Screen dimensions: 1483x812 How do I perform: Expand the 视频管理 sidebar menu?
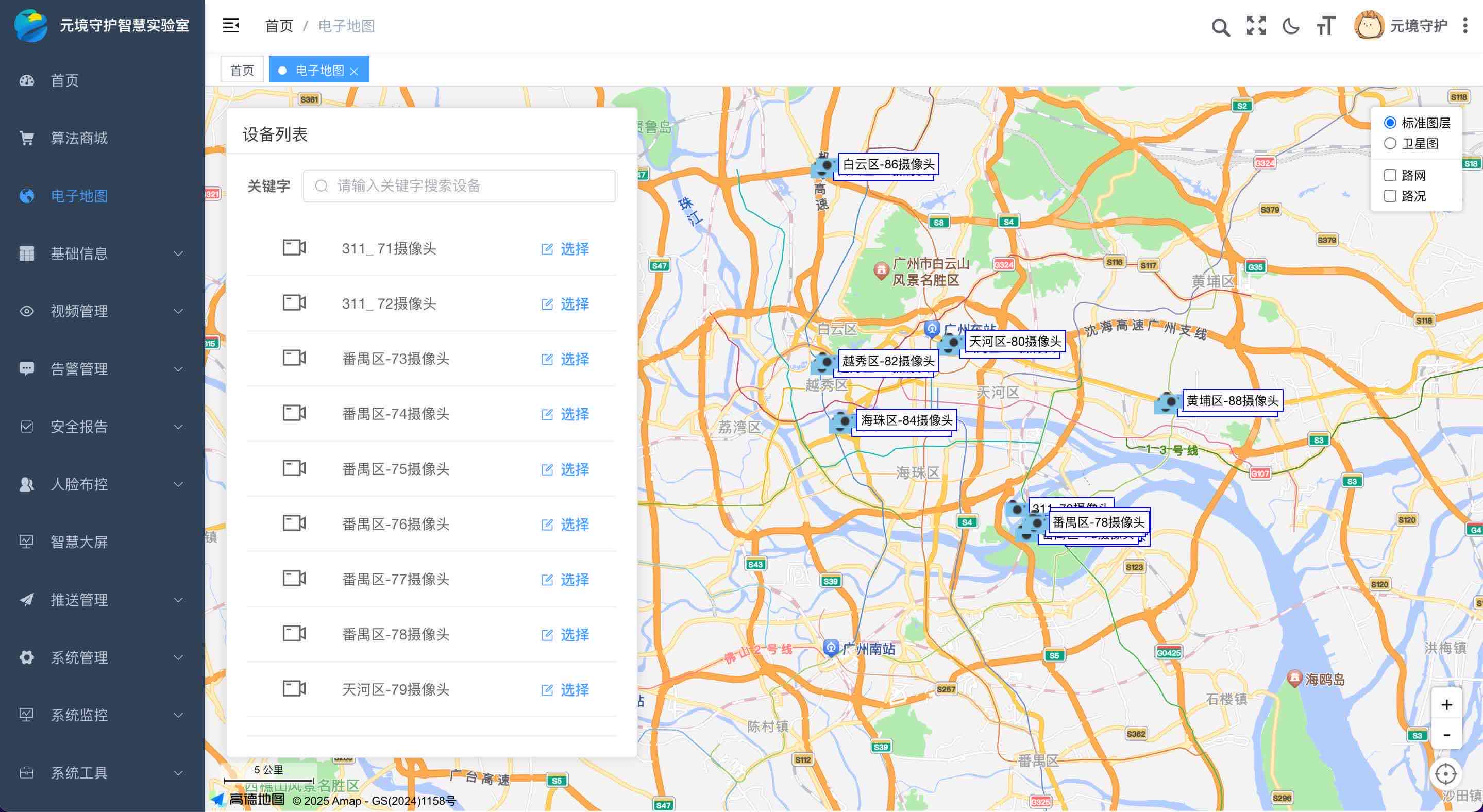(x=102, y=311)
